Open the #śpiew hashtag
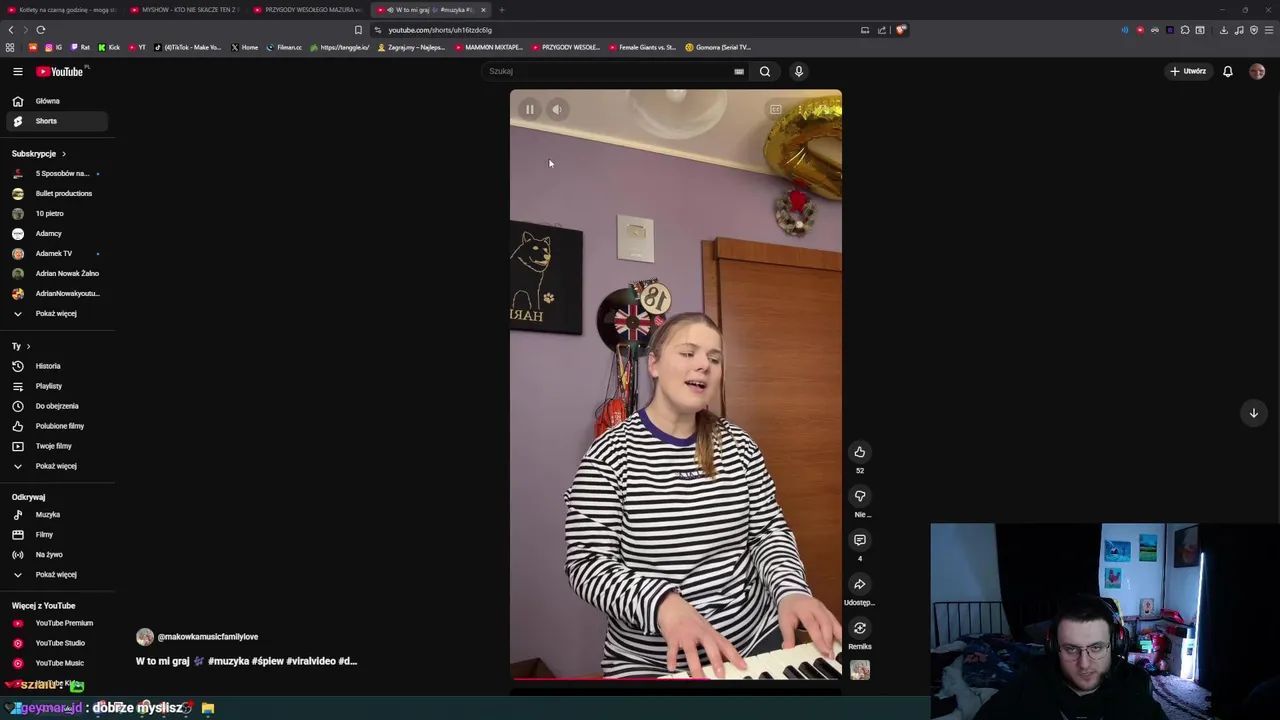Viewport: 1280px width, 720px height. point(267,661)
